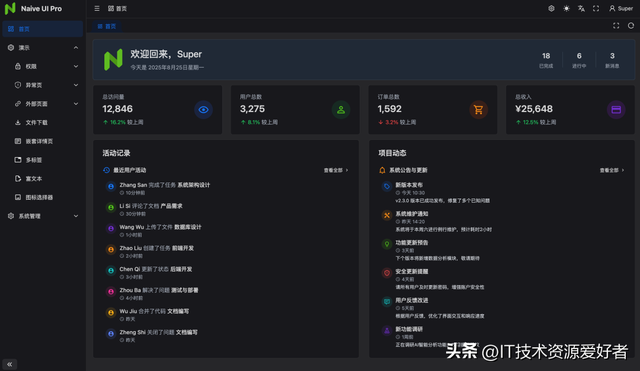Click the green user icon on 用户总数 card

[341, 109]
